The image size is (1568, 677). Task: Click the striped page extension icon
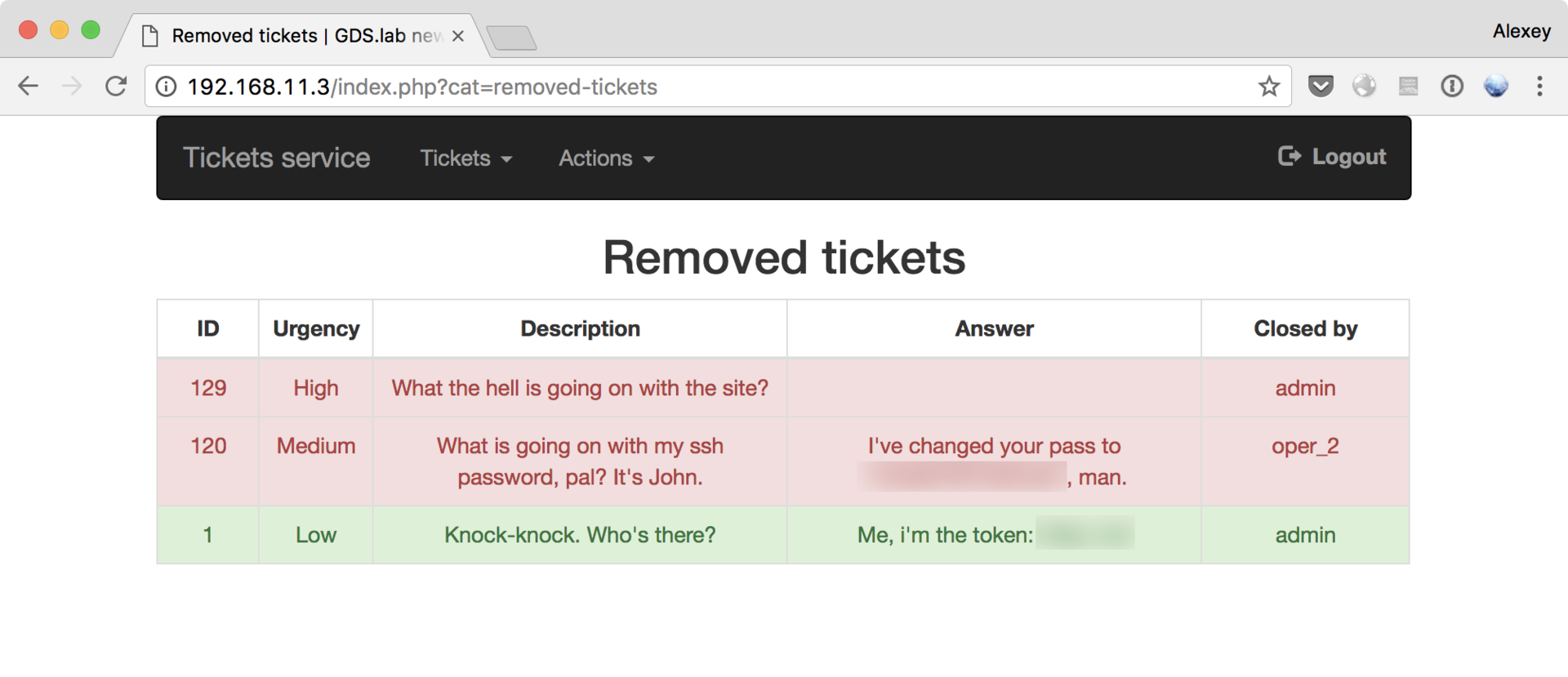click(x=1408, y=86)
